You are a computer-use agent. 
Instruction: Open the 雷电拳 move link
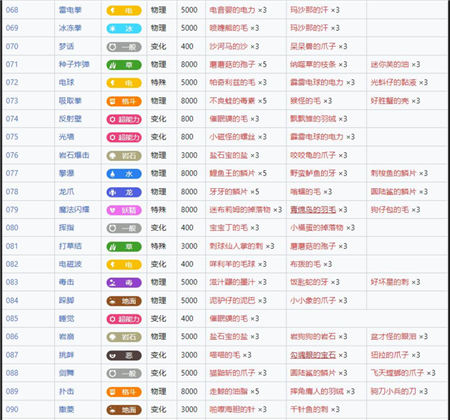(x=70, y=10)
